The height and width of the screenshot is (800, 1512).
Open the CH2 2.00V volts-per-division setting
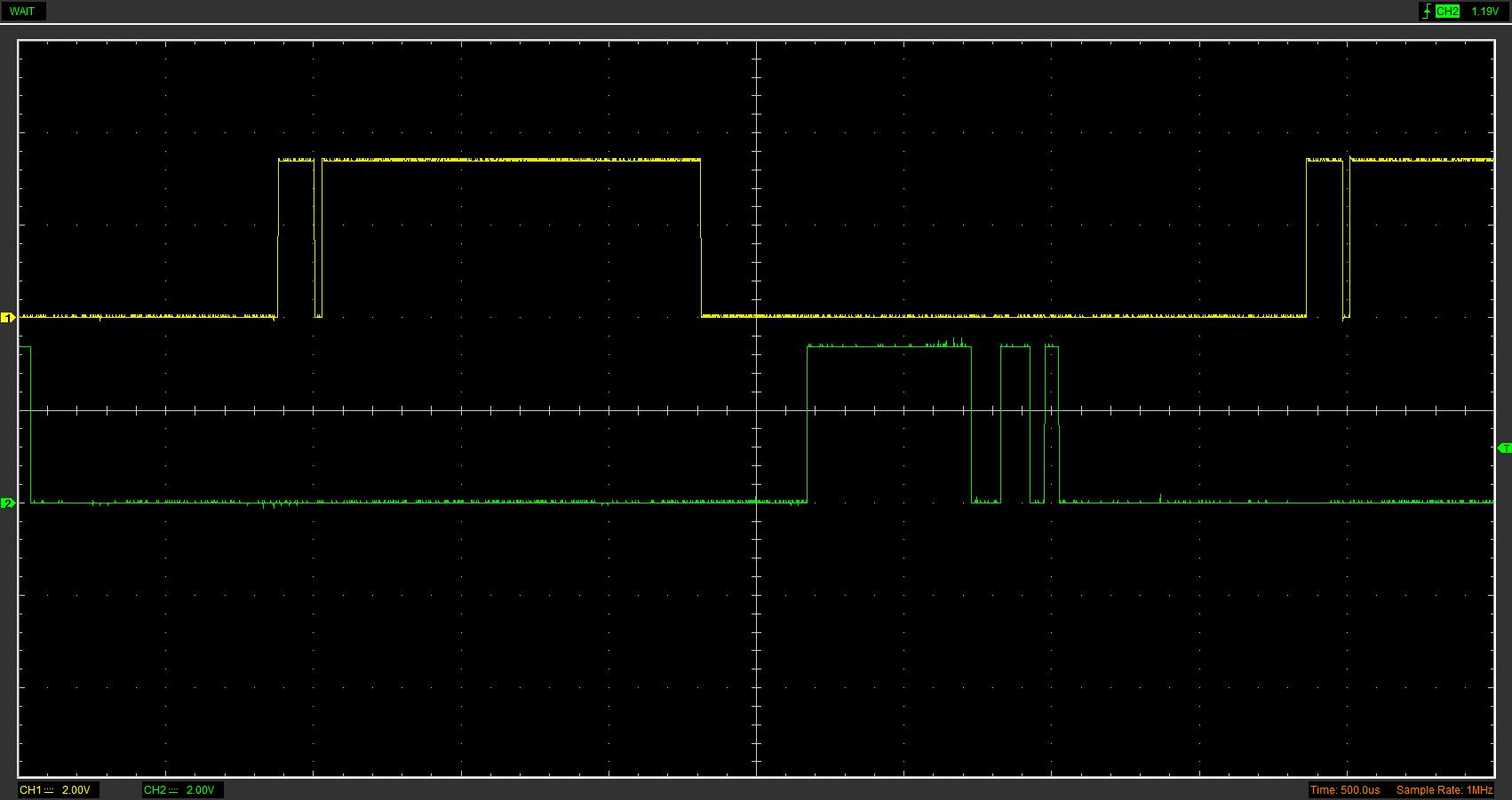click(x=200, y=790)
